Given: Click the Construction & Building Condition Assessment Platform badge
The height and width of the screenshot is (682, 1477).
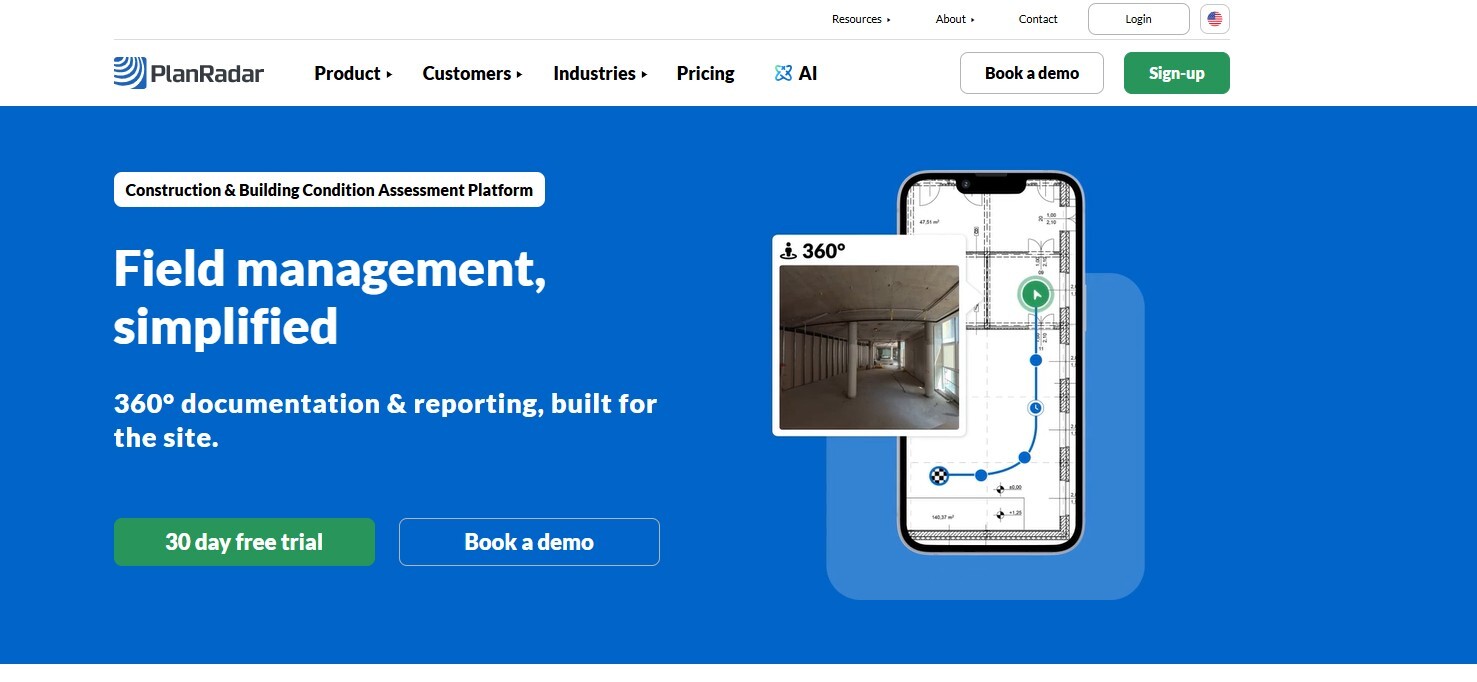Looking at the screenshot, I should tap(329, 190).
